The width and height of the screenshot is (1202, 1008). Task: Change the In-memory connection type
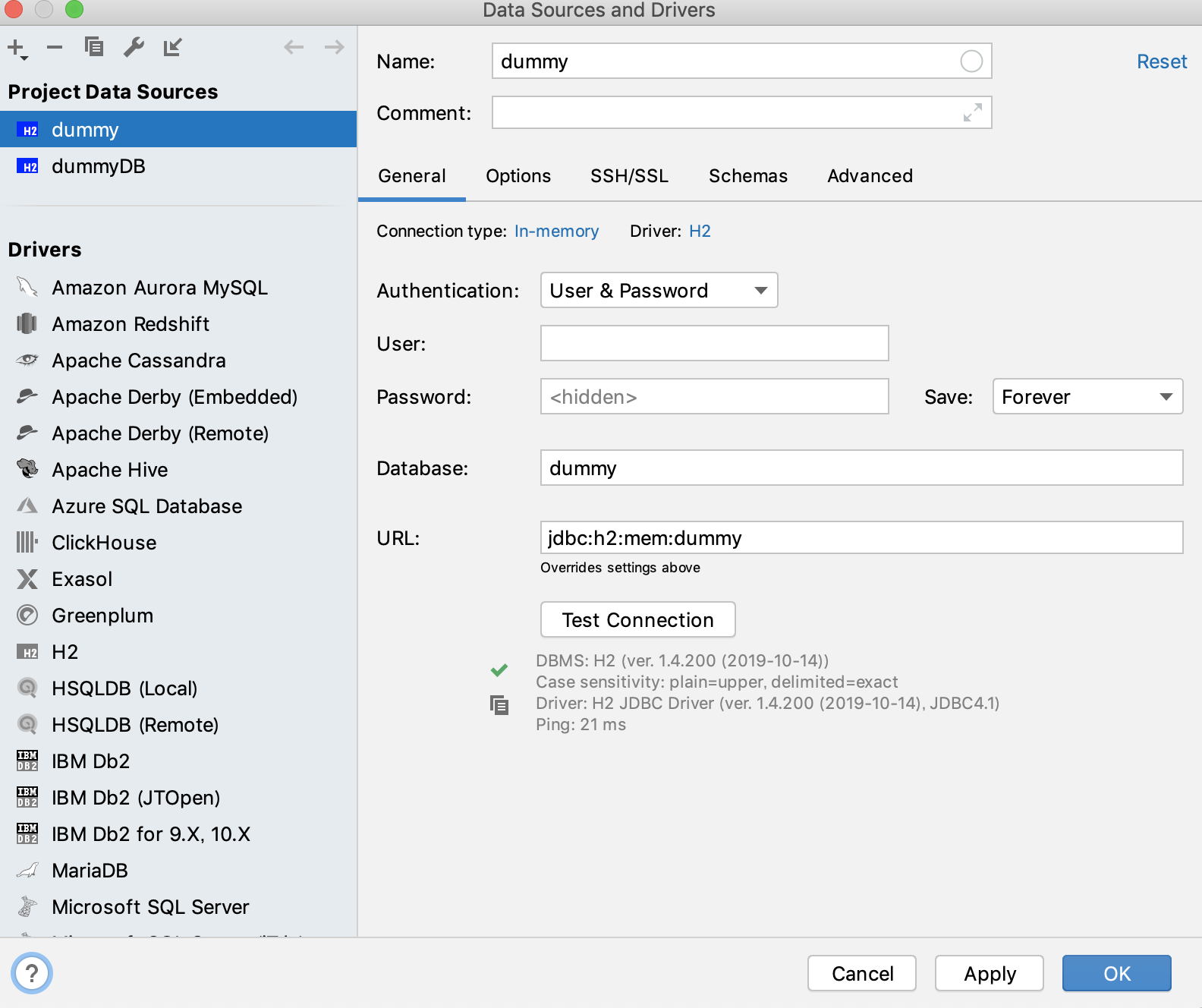556,232
